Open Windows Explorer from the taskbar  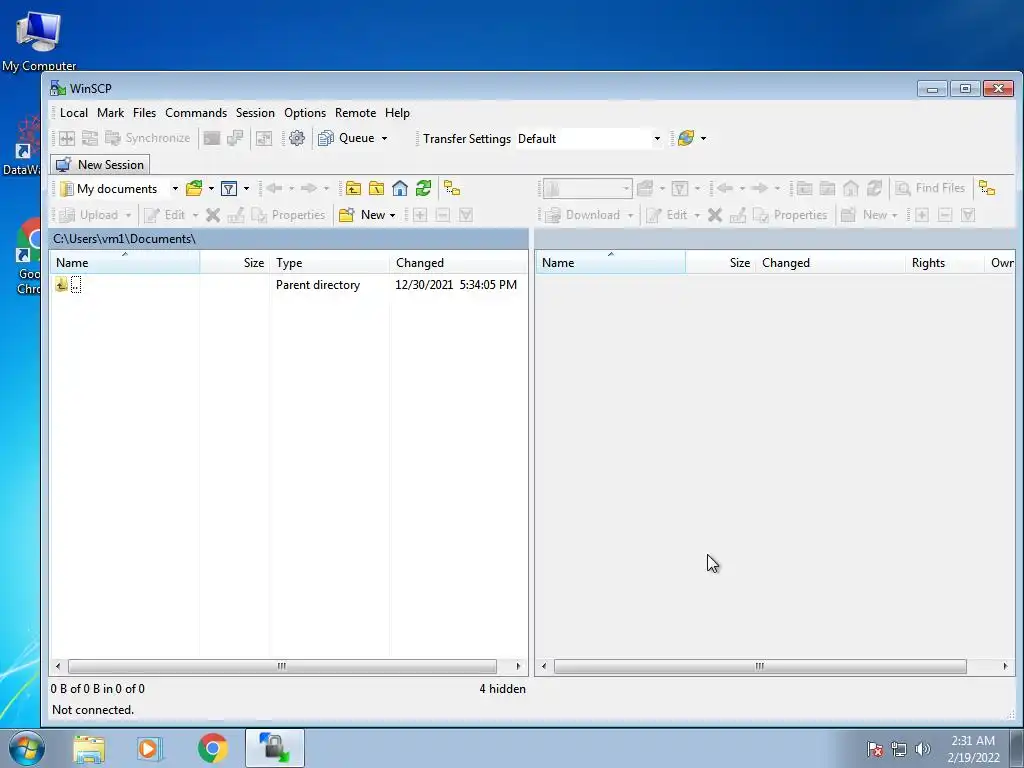pyautogui.click(x=89, y=748)
